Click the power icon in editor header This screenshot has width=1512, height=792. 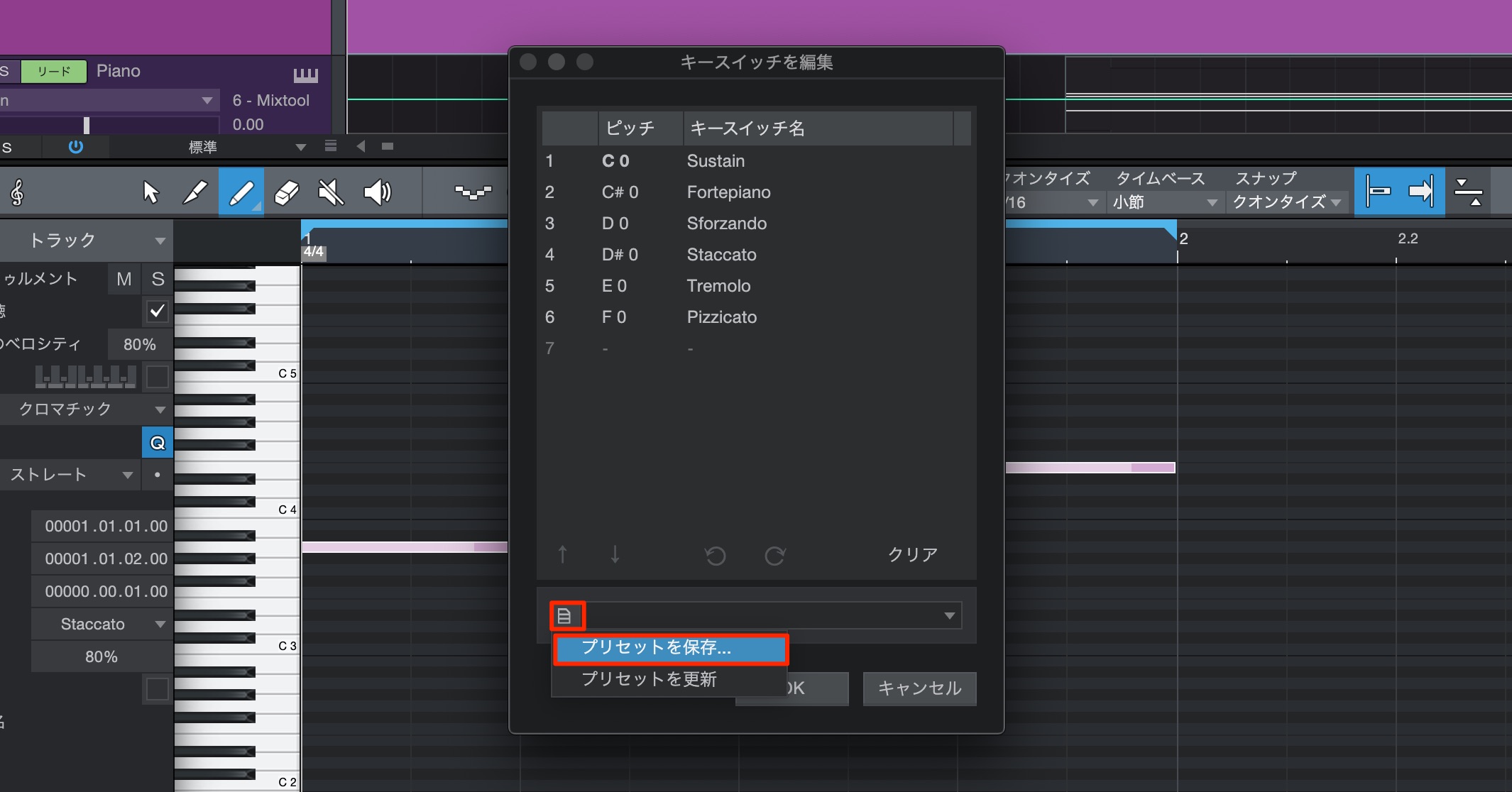pos(75,147)
